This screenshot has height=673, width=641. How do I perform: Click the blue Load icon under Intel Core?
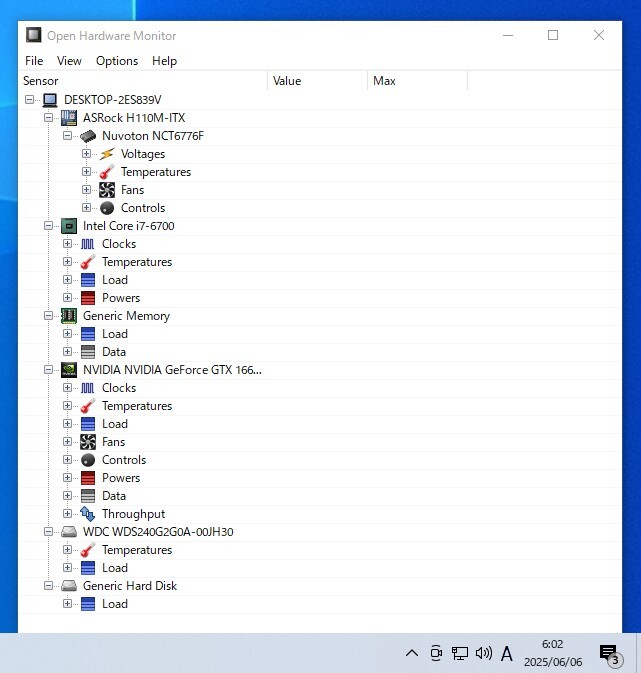(x=88, y=280)
